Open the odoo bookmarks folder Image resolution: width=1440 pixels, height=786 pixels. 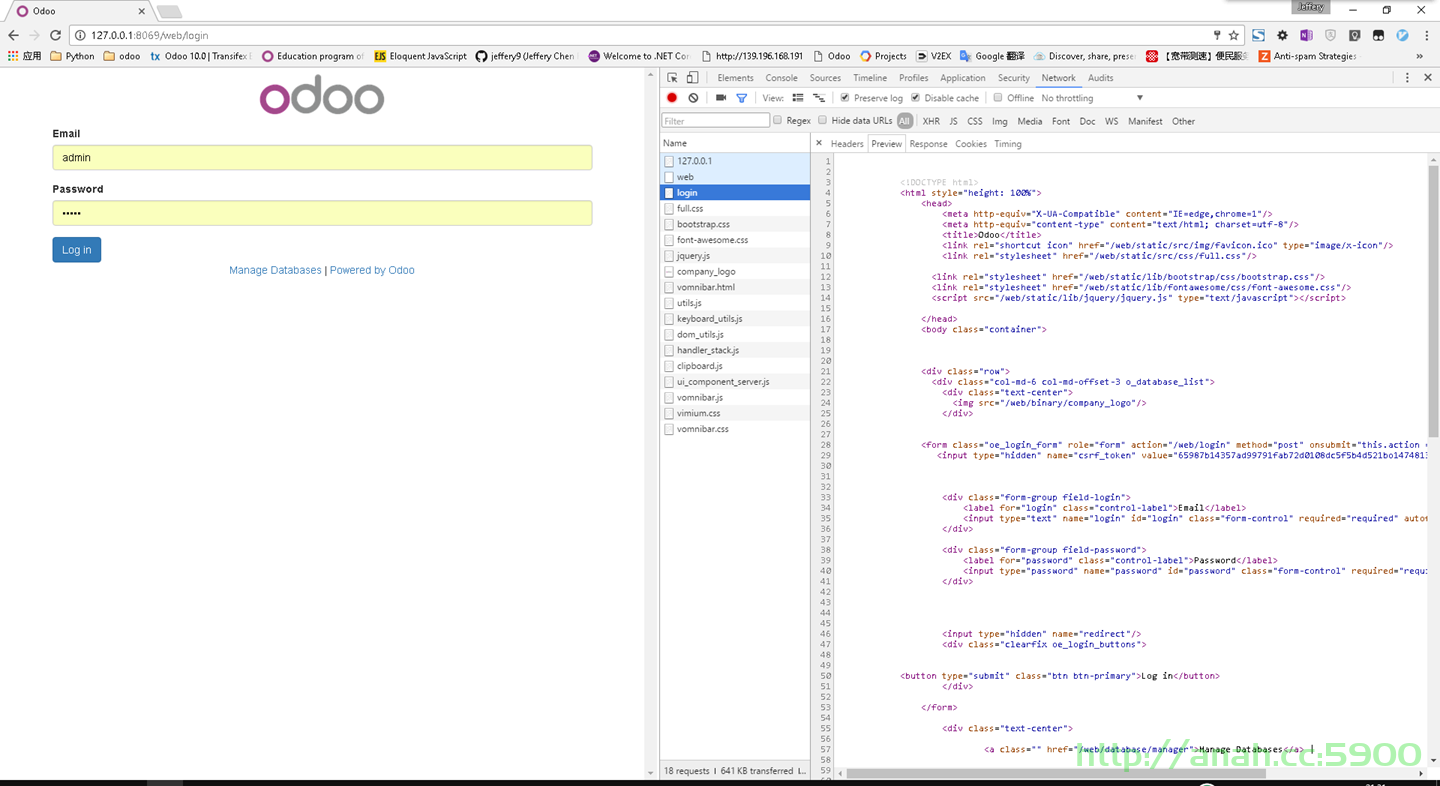(123, 56)
